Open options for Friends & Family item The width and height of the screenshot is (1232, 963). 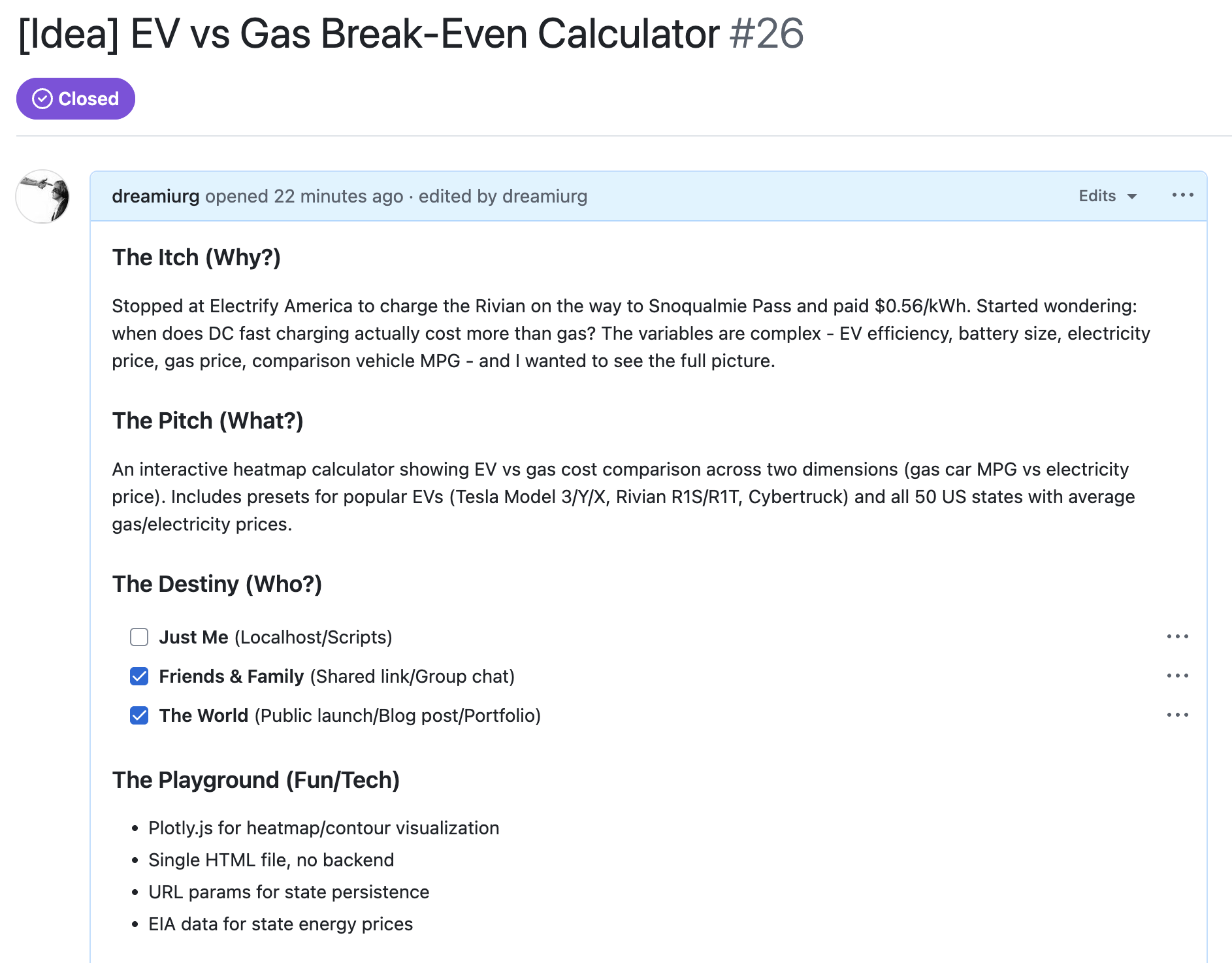coord(1177,676)
